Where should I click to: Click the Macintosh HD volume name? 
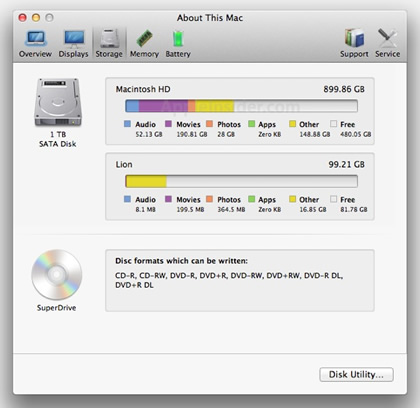pos(143,89)
